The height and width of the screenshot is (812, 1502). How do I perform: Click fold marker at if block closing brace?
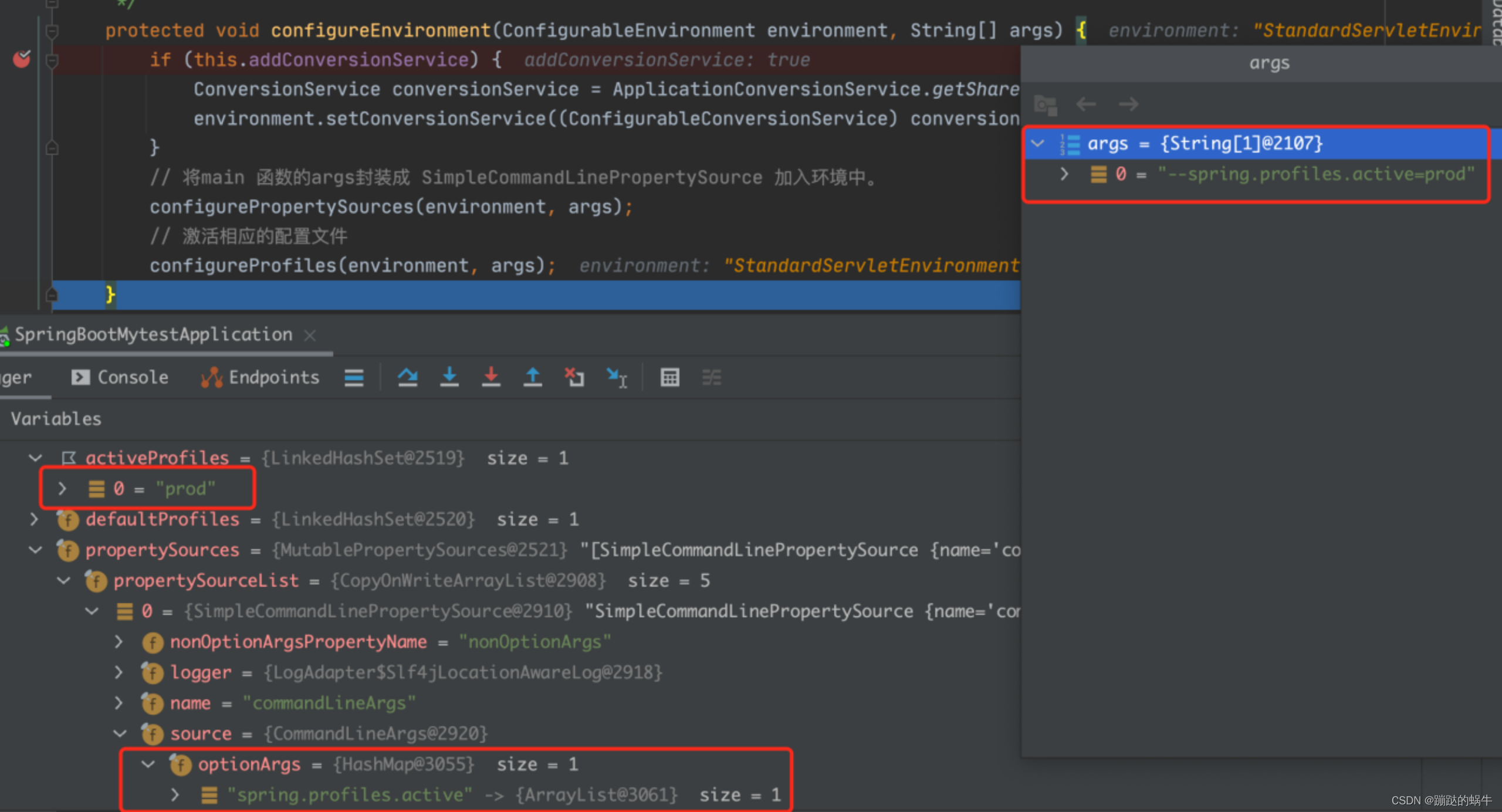click(x=52, y=148)
